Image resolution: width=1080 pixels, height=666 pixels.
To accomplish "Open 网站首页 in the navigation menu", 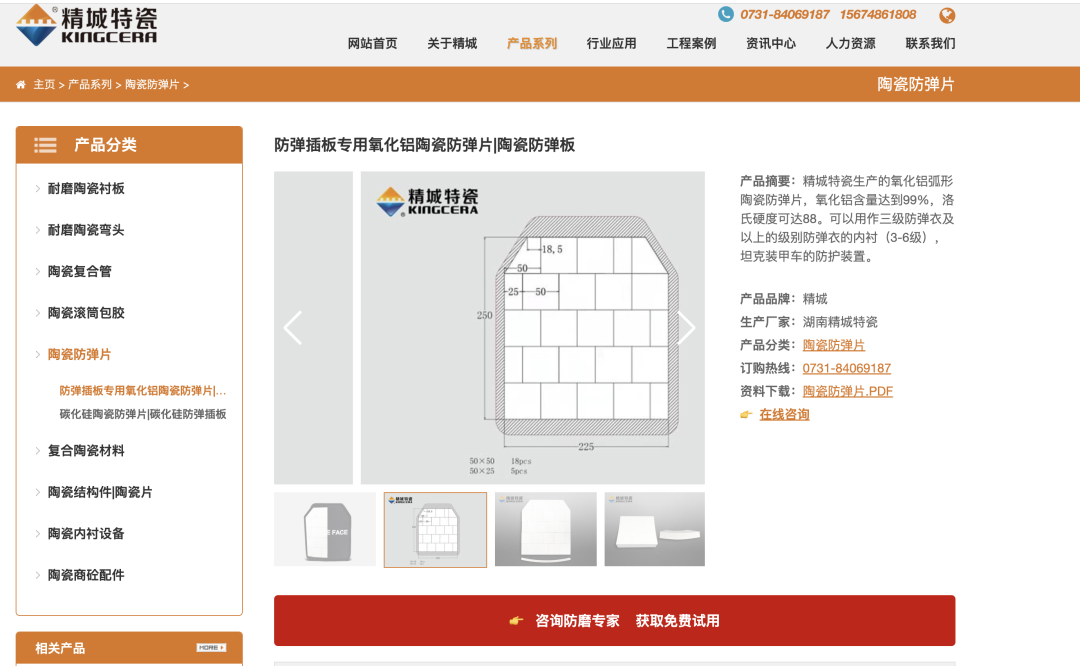I will pyautogui.click(x=373, y=43).
